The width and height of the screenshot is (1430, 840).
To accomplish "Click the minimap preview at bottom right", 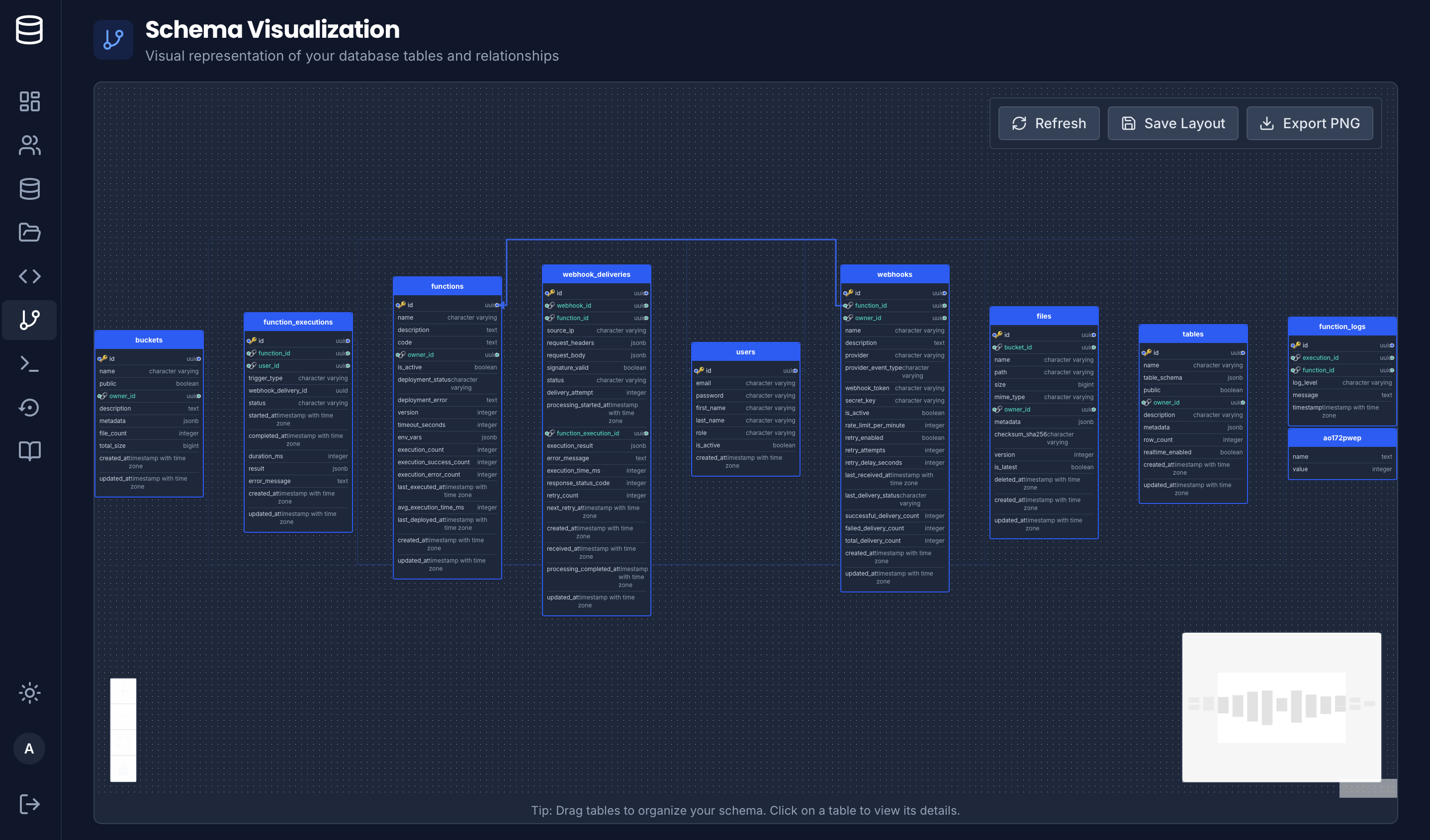I will click(x=1282, y=707).
